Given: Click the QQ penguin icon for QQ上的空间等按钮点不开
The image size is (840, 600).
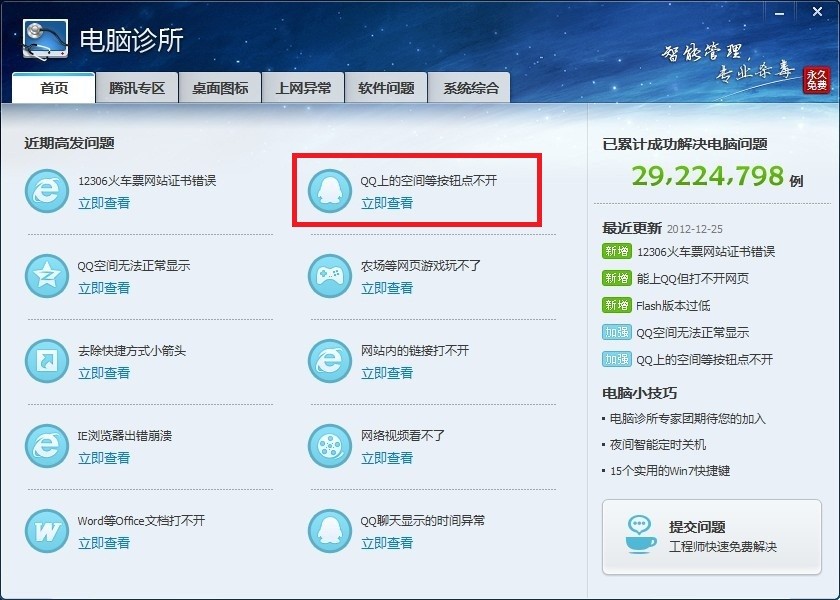Looking at the screenshot, I should click(328, 191).
